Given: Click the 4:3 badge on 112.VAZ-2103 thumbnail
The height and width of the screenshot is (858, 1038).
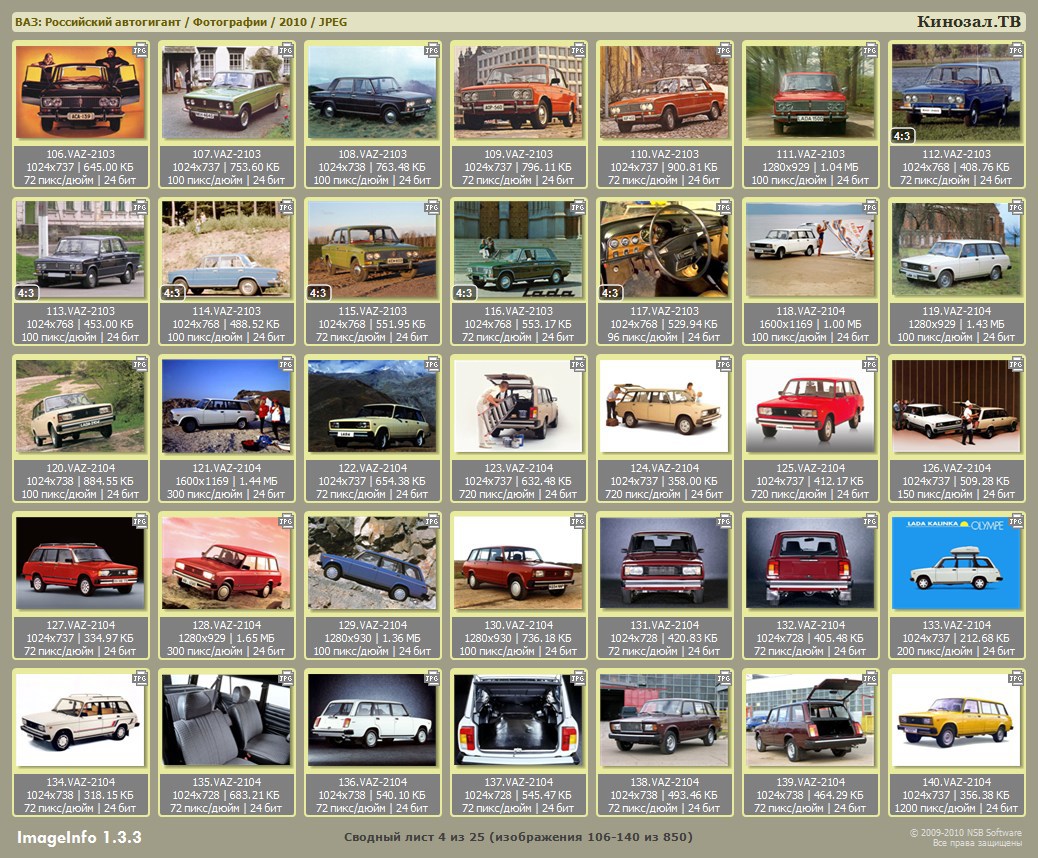Looking at the screenshot, I should pos(902,136).
